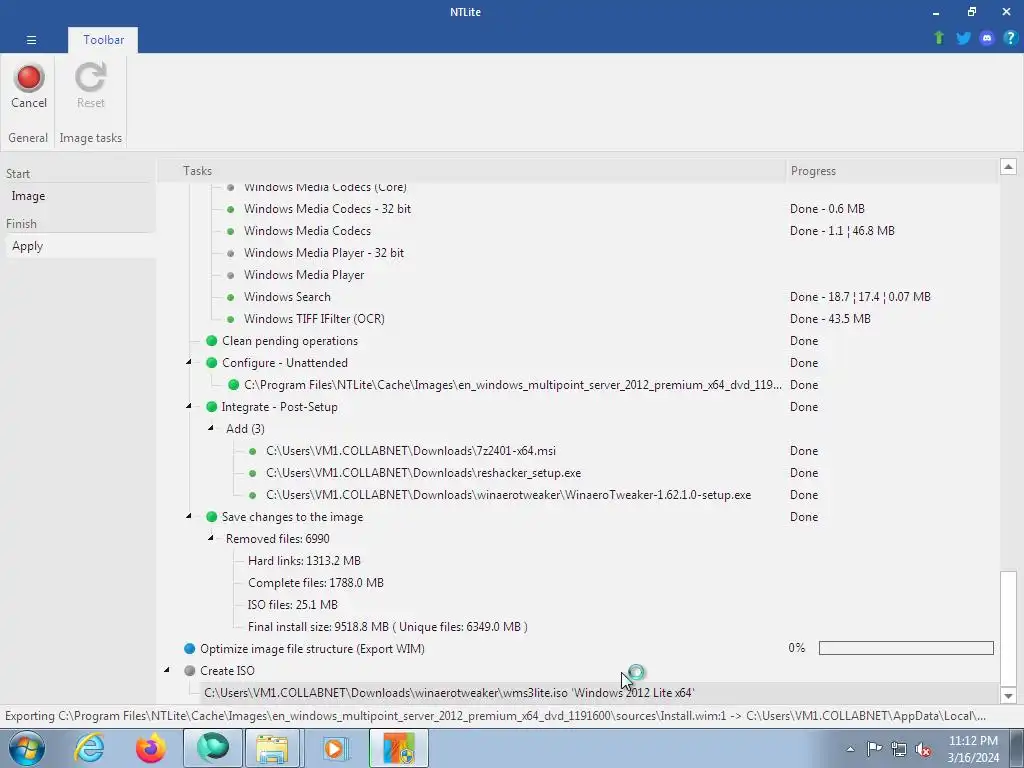Open the hamburger menu icon

(x=31, y=40)
